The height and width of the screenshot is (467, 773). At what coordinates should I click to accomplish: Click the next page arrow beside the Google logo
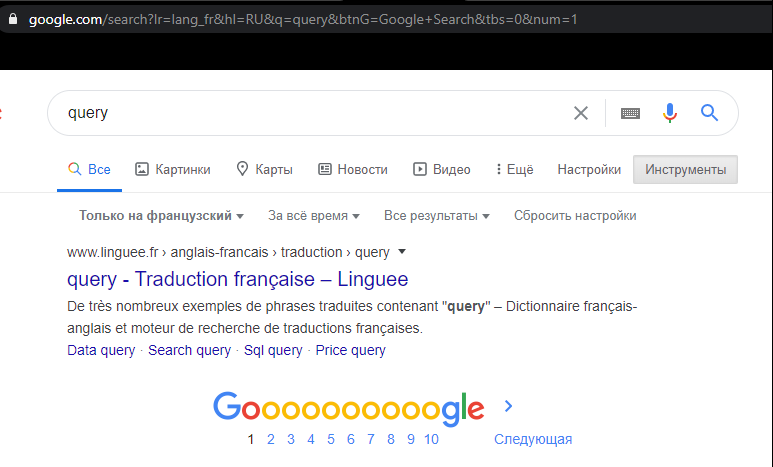click(509, 406)
